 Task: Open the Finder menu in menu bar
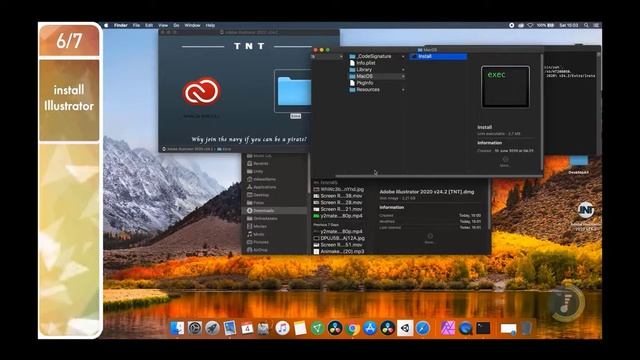(x=120, y=25)
